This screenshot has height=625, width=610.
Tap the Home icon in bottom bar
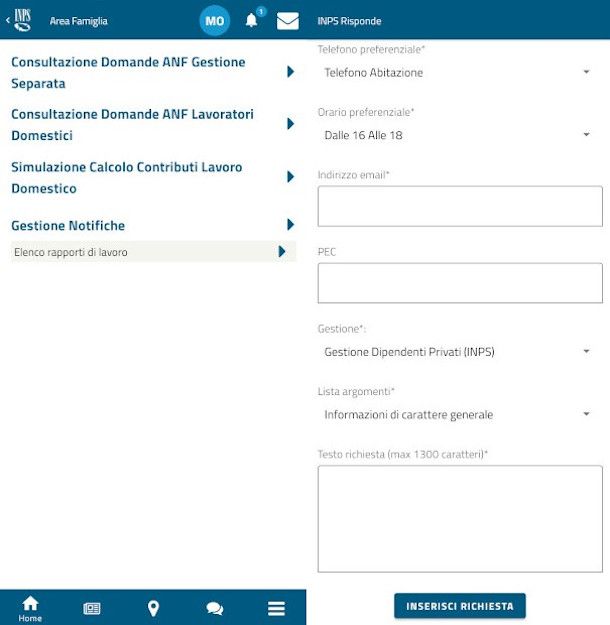click(x=30, y=609)
